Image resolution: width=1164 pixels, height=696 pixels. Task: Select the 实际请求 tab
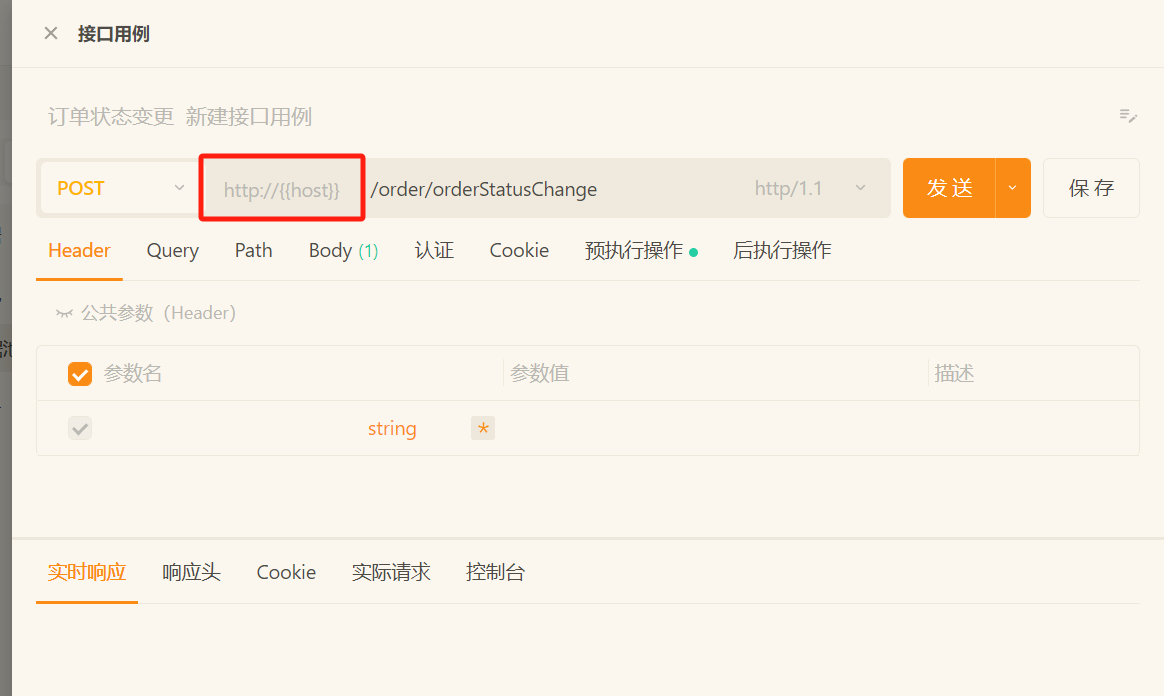tap(391, 572)
